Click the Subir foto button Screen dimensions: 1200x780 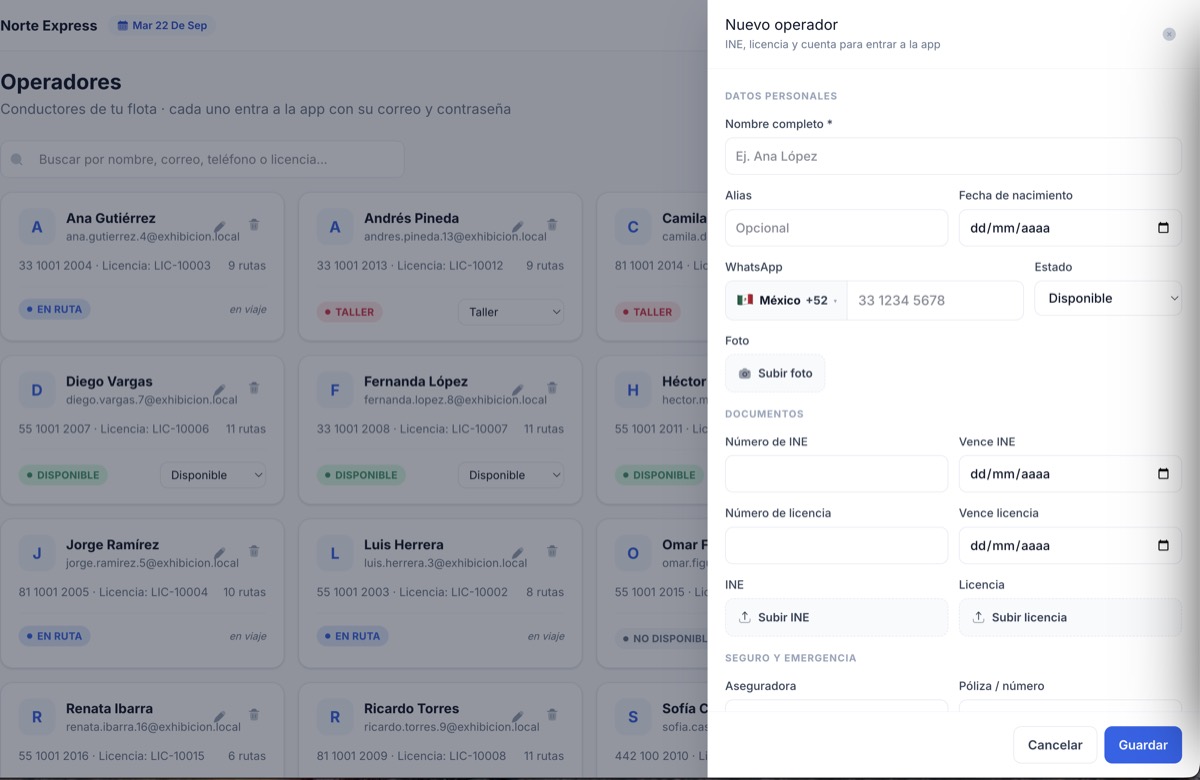[775, 373]
